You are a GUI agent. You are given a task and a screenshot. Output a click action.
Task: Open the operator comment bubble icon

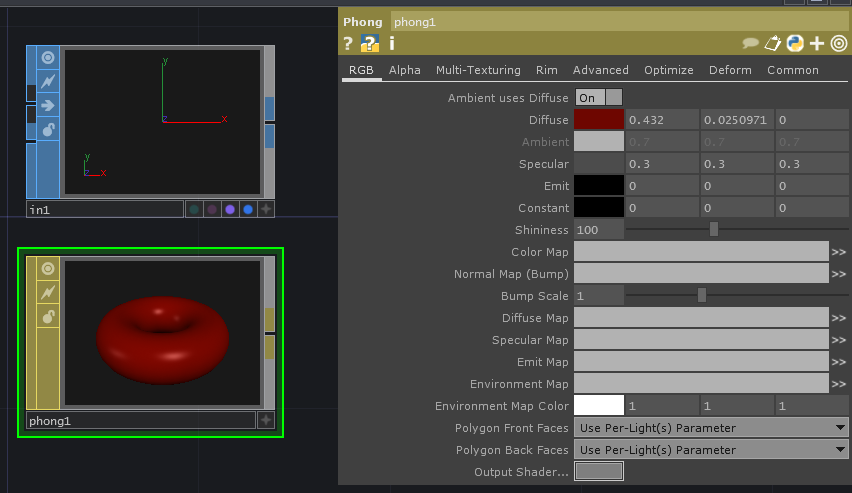750,43
